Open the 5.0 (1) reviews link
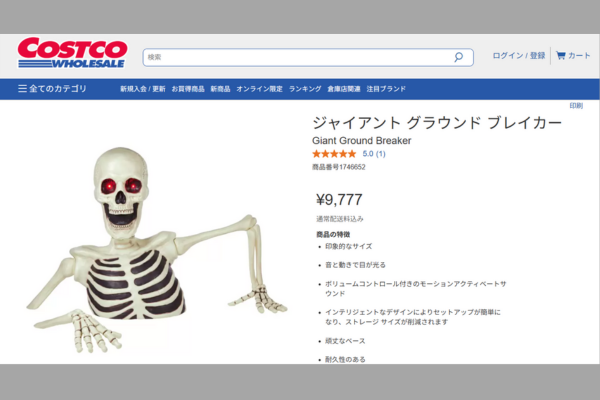 374,154
